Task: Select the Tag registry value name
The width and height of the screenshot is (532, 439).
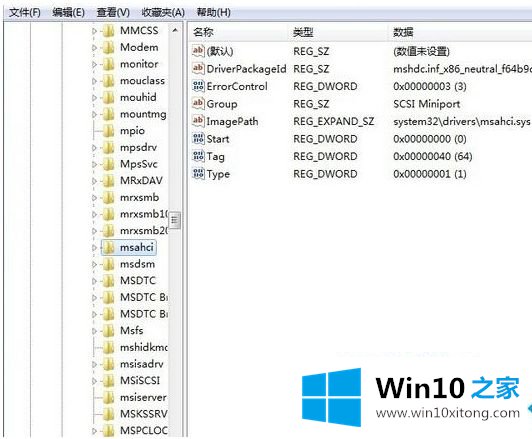Action: [215, 157]
